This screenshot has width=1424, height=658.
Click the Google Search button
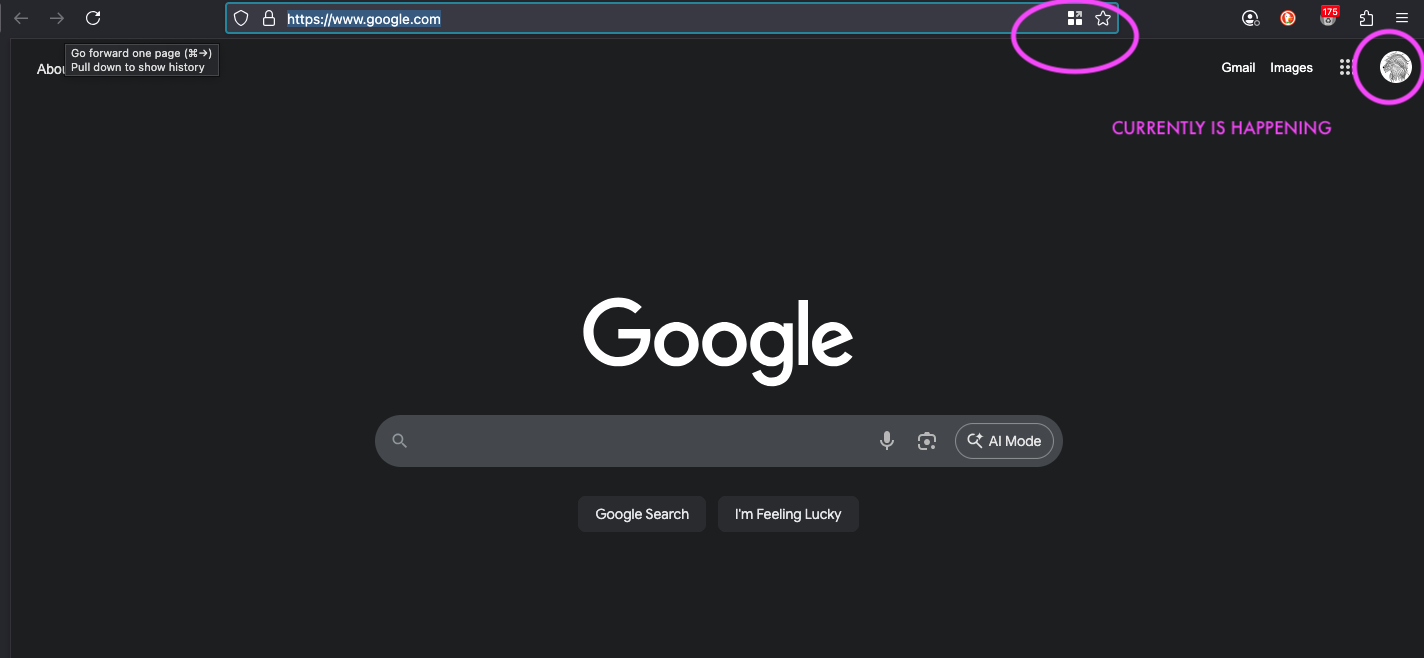[x=642, y=514]
